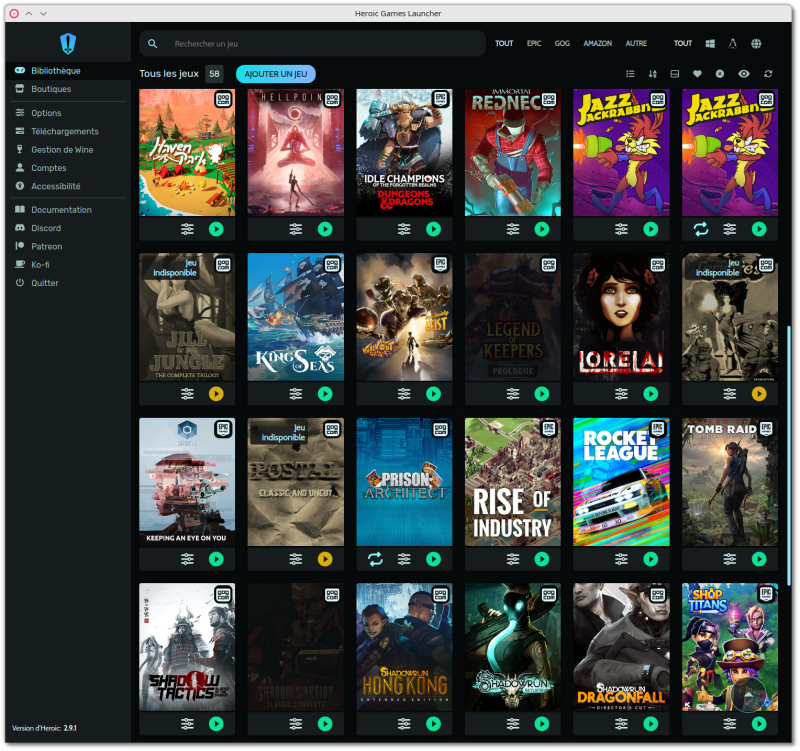The image size is (800, 751).
Task: Play Shop Titans
Action: click(759, 724)
